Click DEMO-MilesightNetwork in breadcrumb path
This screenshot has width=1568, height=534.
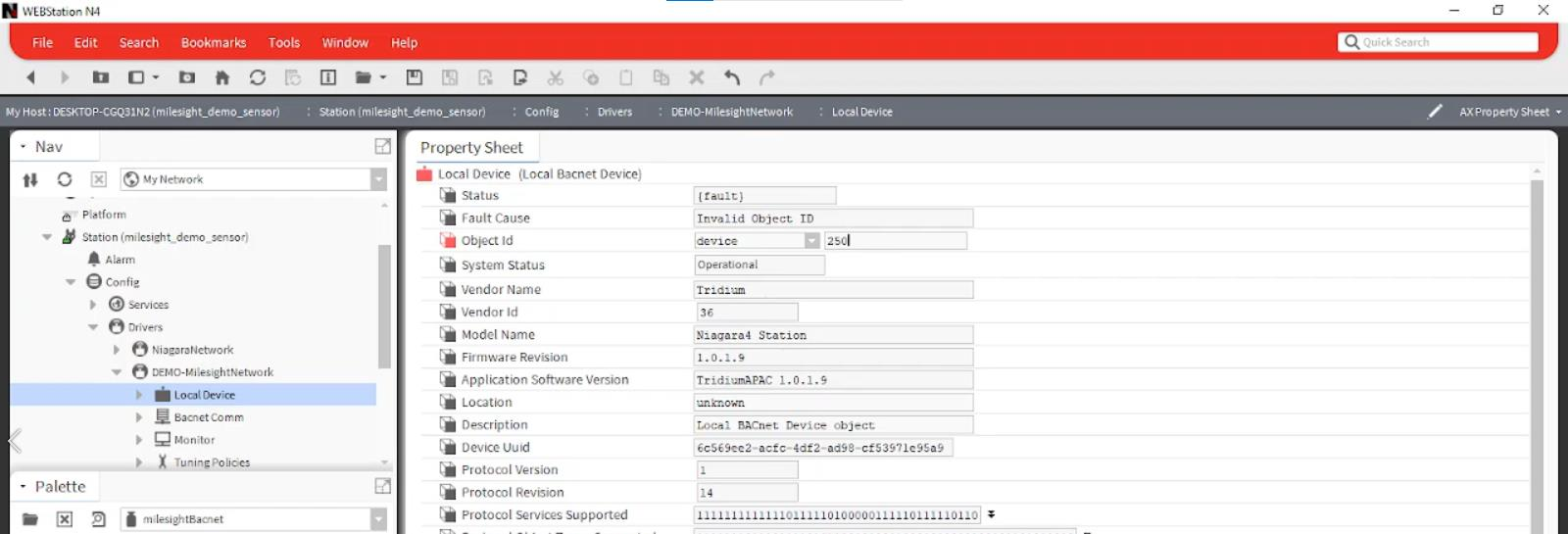point(731,112)
